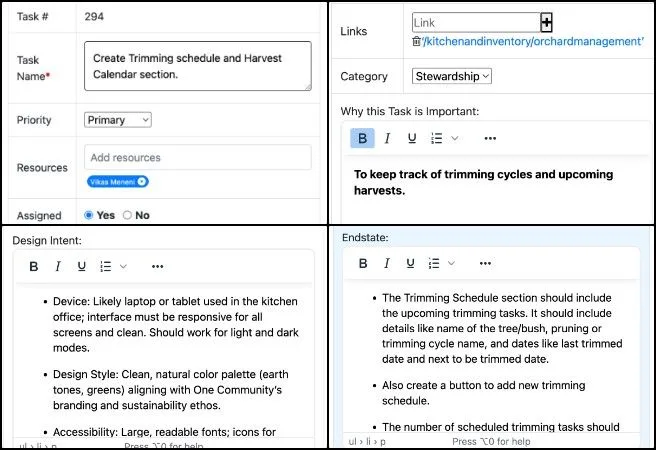Image resolution: width=656 pixels, height=450 pixels.
Task: Expand list style options in Design Intent
Action: [x=124, y=266]
